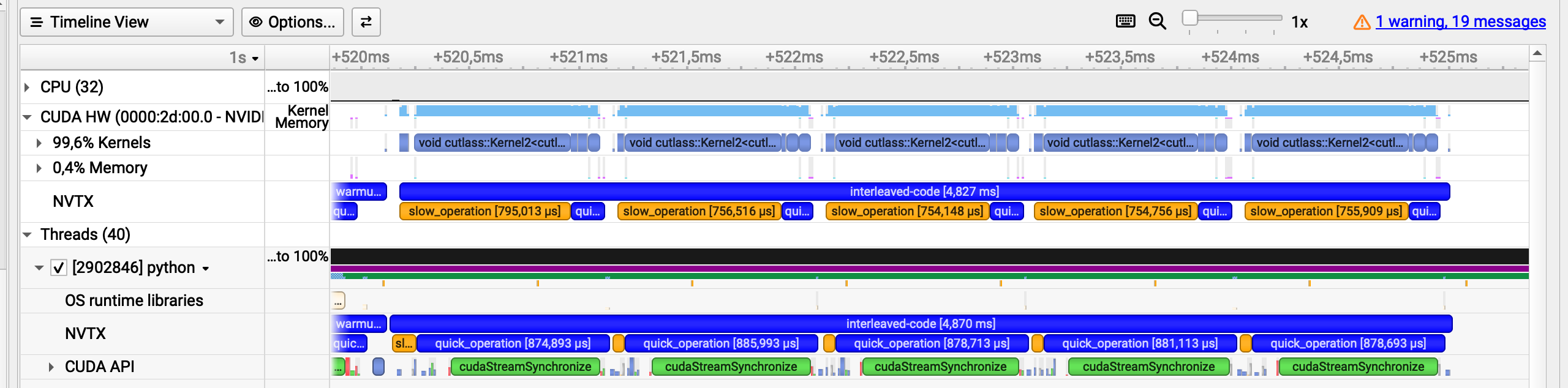Click the hamburger icon in Timeline View
1568x388 pixels.
click(x=37, y=22)
